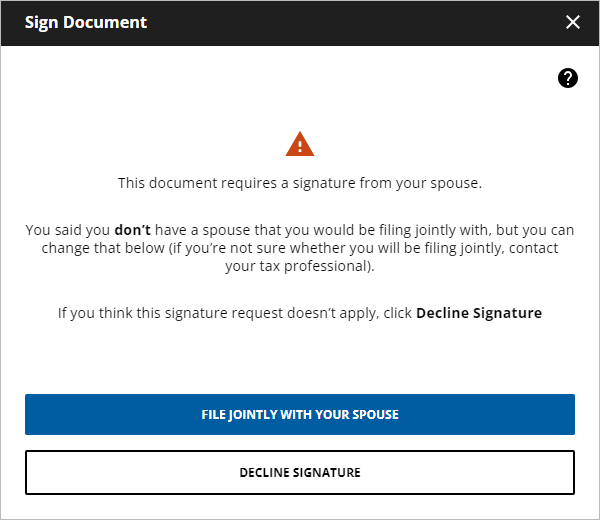Open help with the question mark icon

568,78
